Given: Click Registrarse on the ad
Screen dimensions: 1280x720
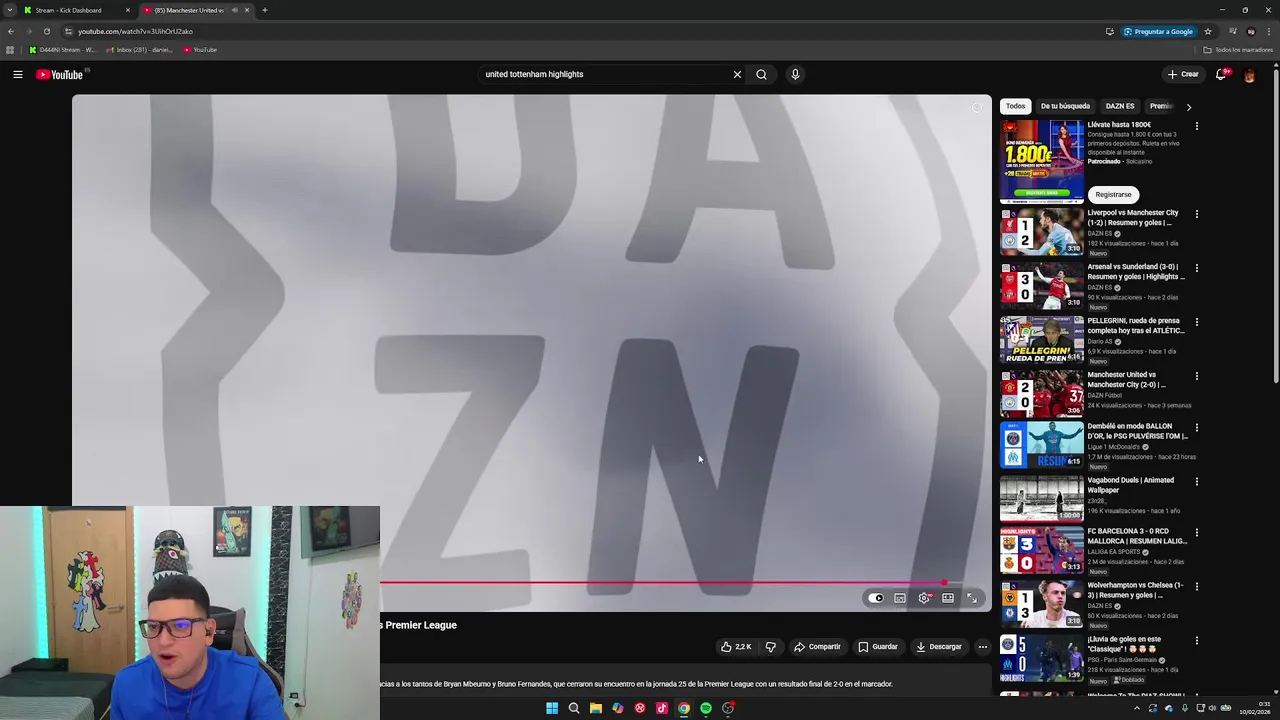Looking at the screenshot, I should coord(1113,195).
